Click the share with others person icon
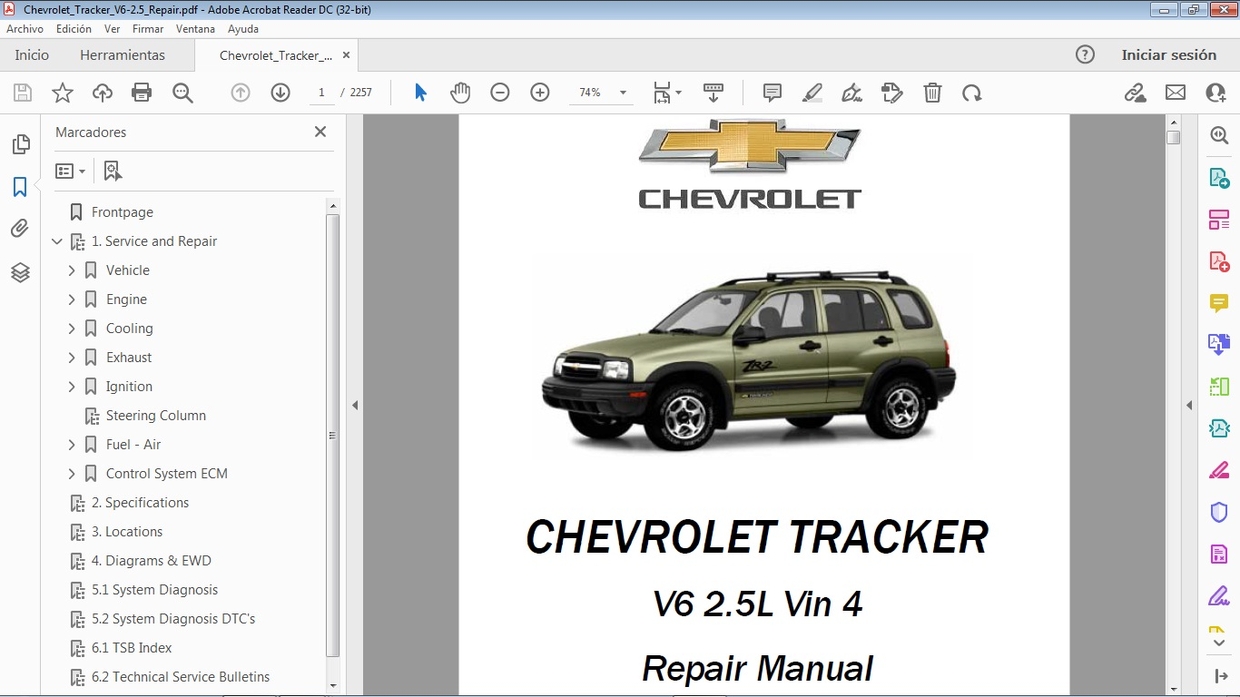This screenshot has width=1240, height=697. tap(1216, 93)
